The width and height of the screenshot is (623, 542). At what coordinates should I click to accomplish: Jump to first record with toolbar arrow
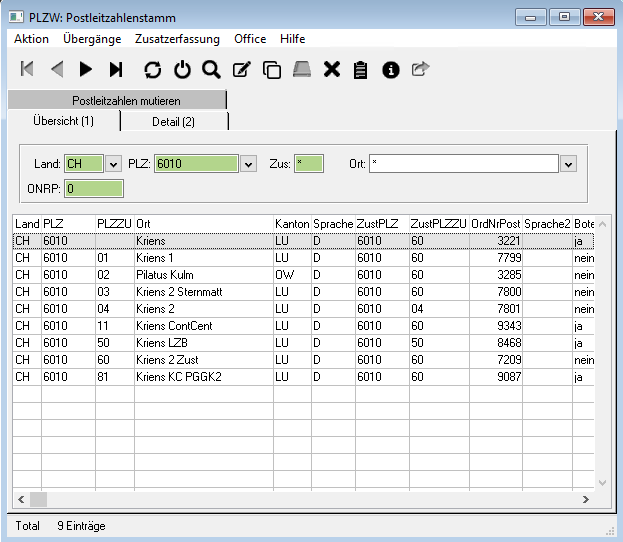click(x=27, y=69)
